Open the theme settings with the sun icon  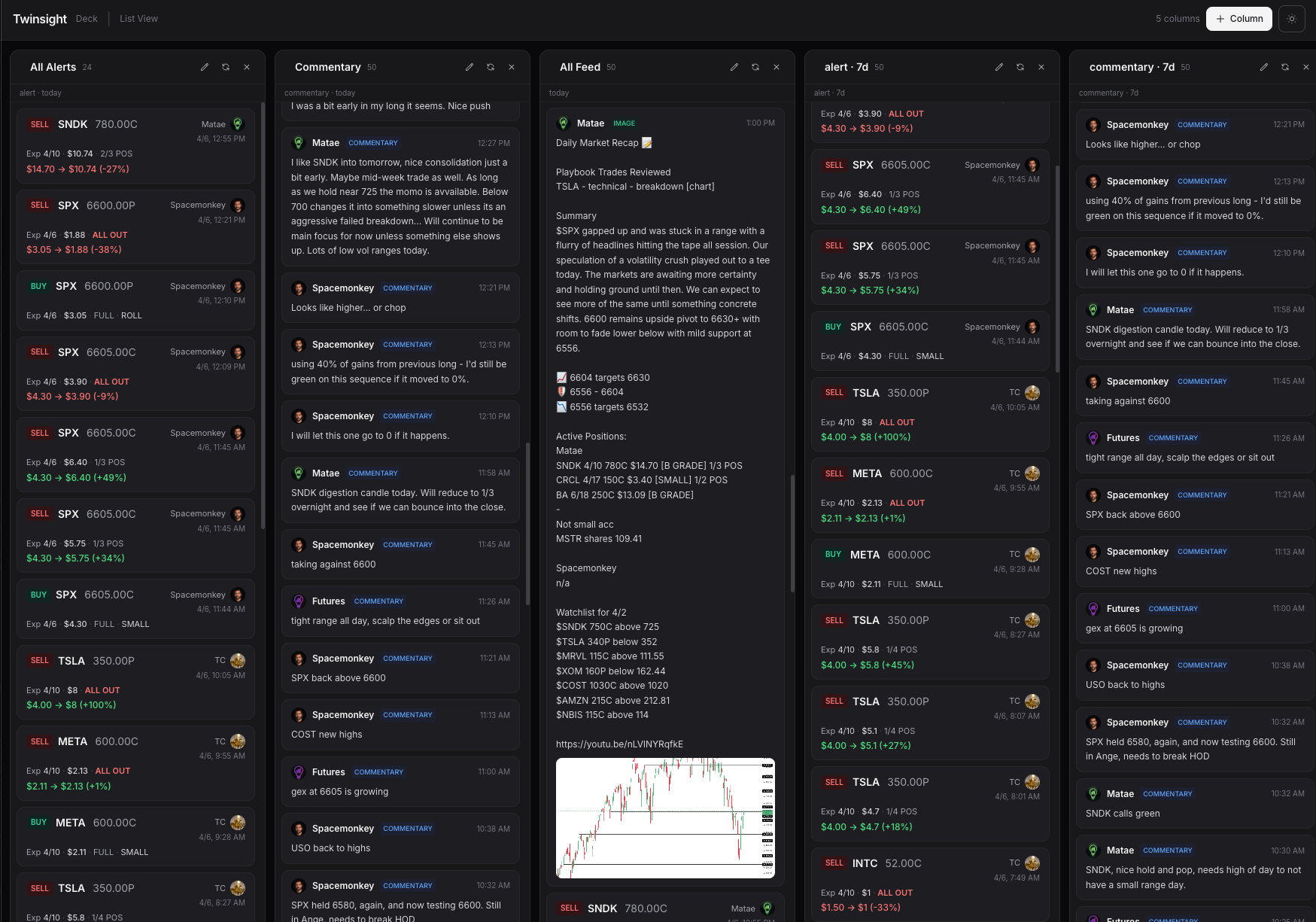(x=1292, y=19)
